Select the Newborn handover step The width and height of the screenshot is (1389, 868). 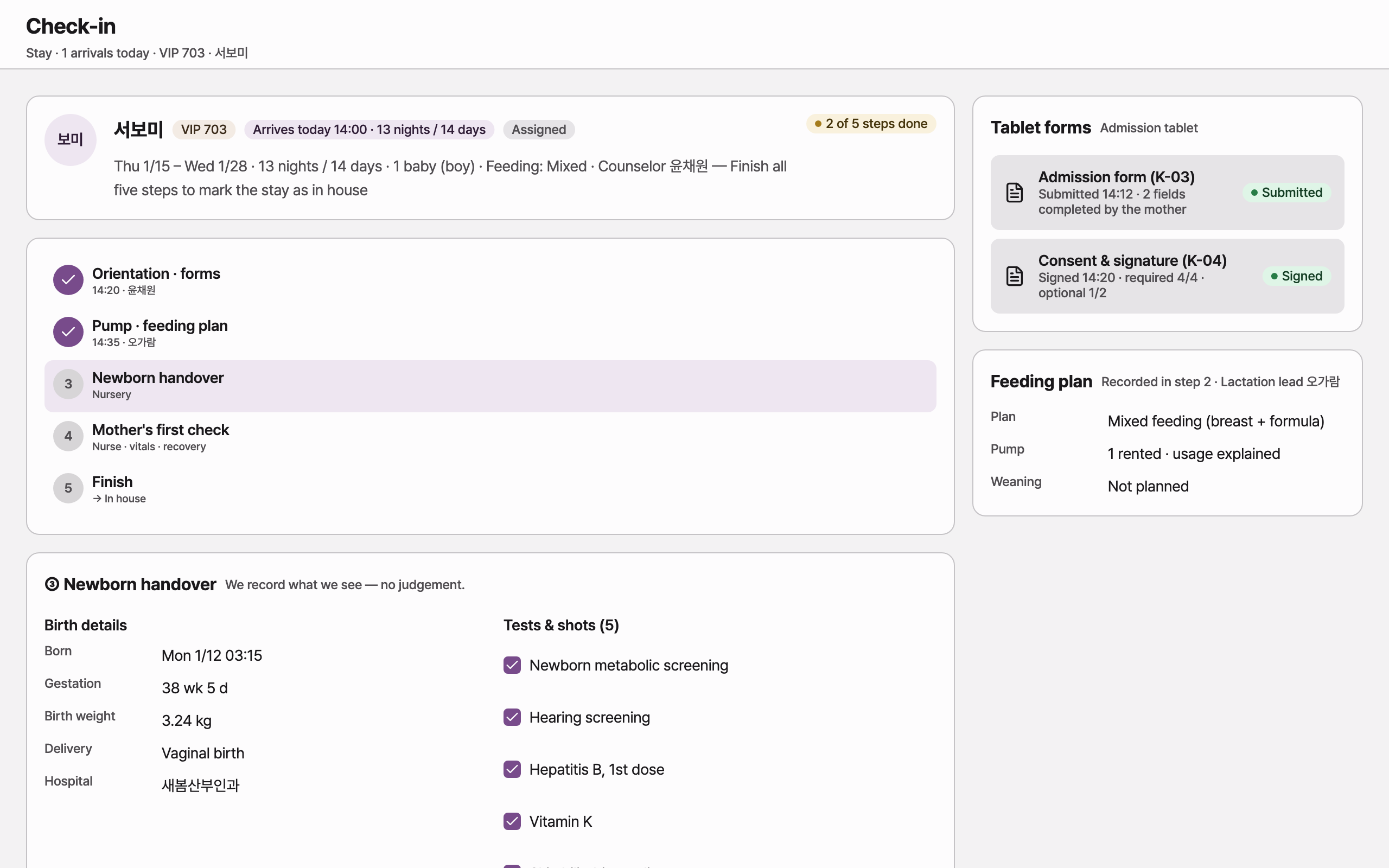tap(490, 386)
